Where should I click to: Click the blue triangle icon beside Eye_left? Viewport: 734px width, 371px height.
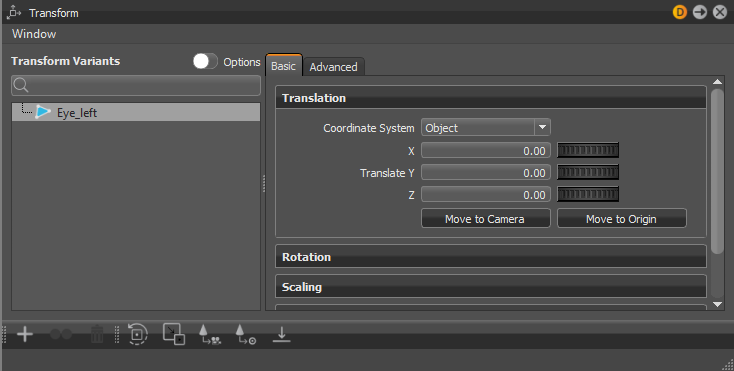click(43, 112)
